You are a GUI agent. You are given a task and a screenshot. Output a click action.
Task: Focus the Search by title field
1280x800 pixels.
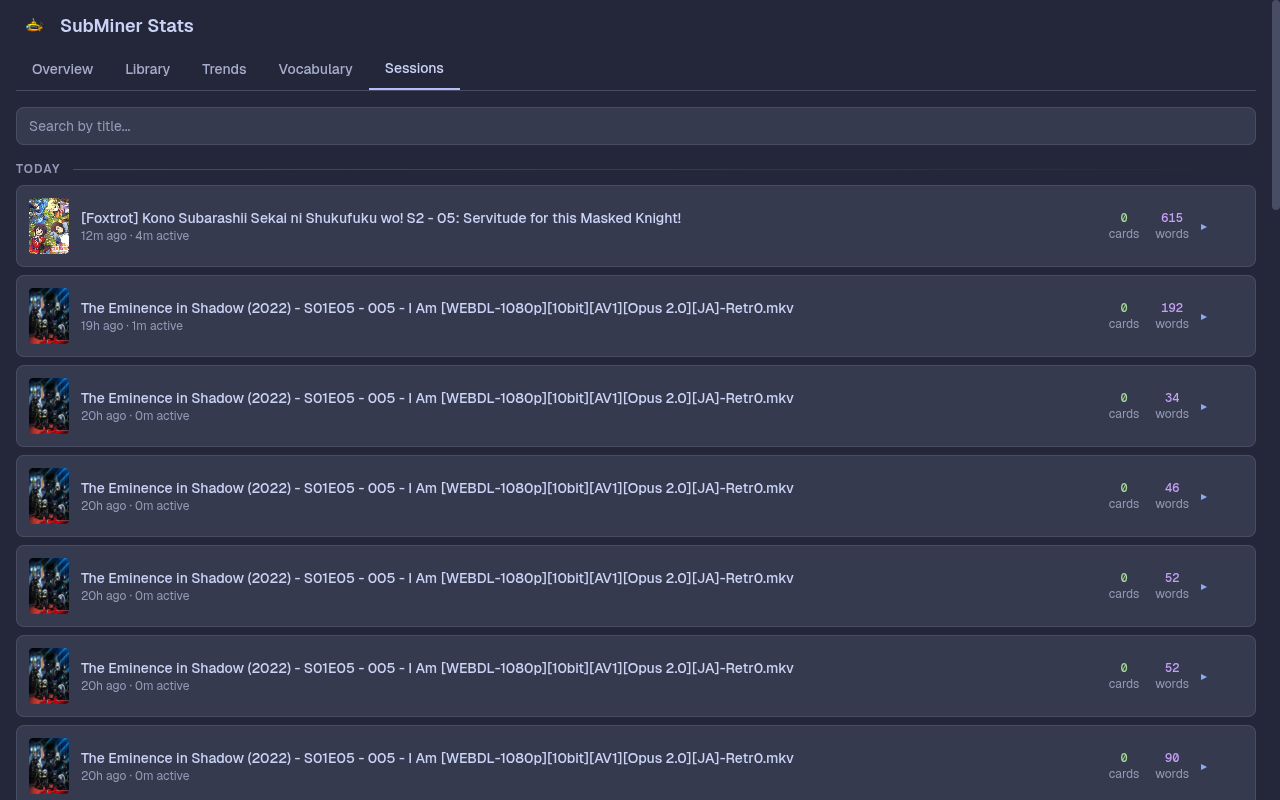point(635,126)
